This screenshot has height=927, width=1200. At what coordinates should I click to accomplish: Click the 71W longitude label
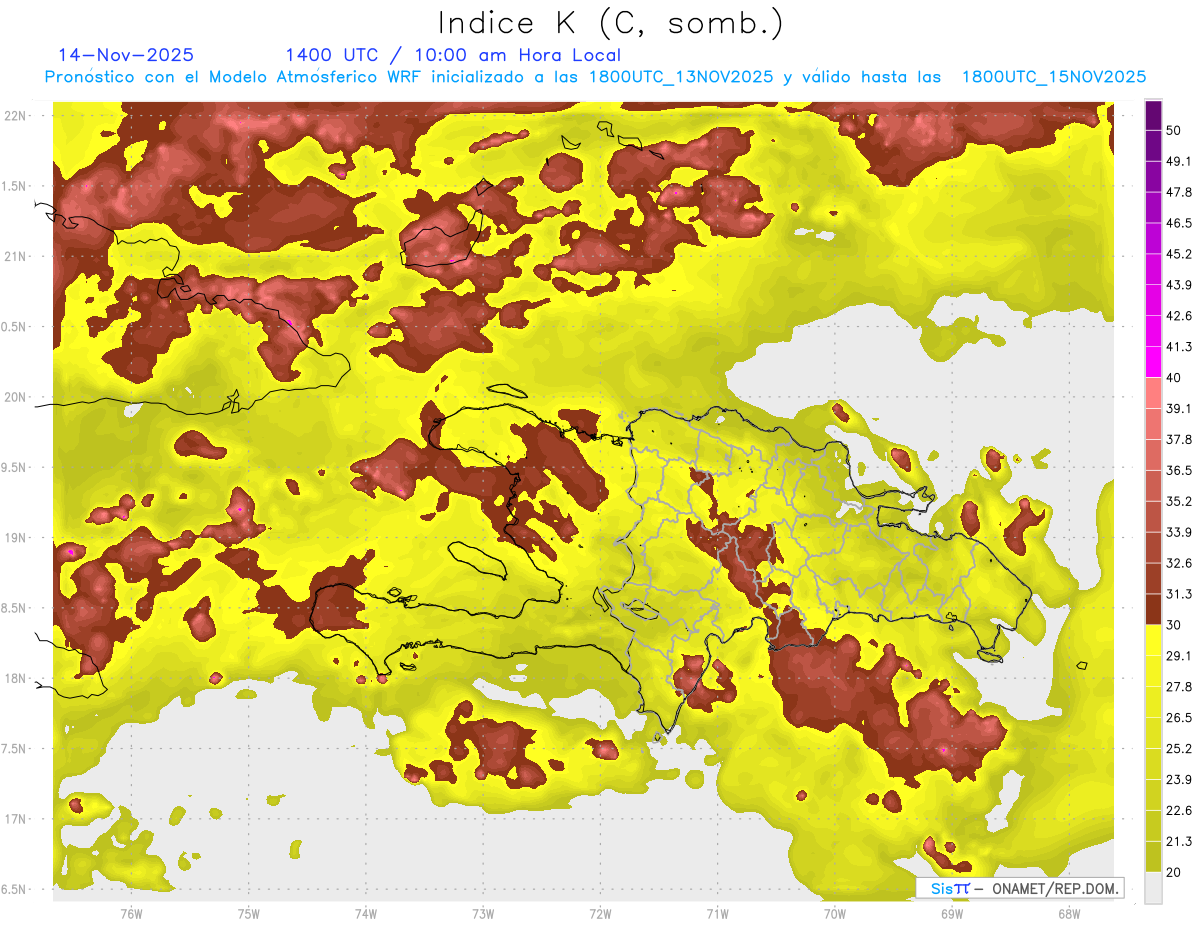[717, 913]
